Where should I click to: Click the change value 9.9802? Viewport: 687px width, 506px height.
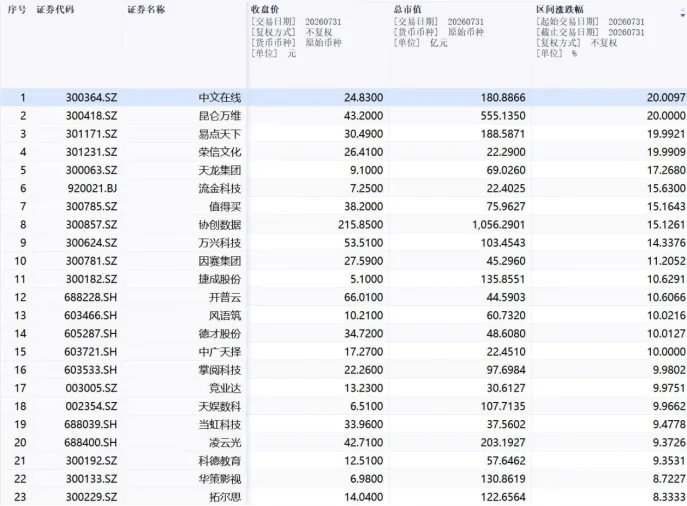(x=669, y=370)
